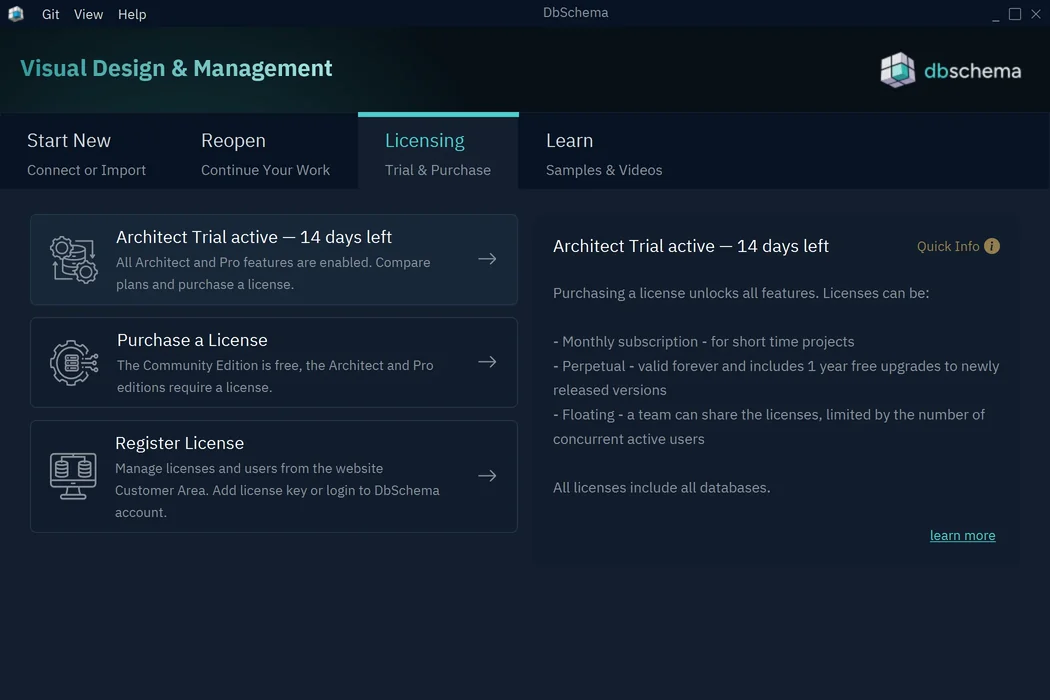Open the Help menu

pos(132,14)
